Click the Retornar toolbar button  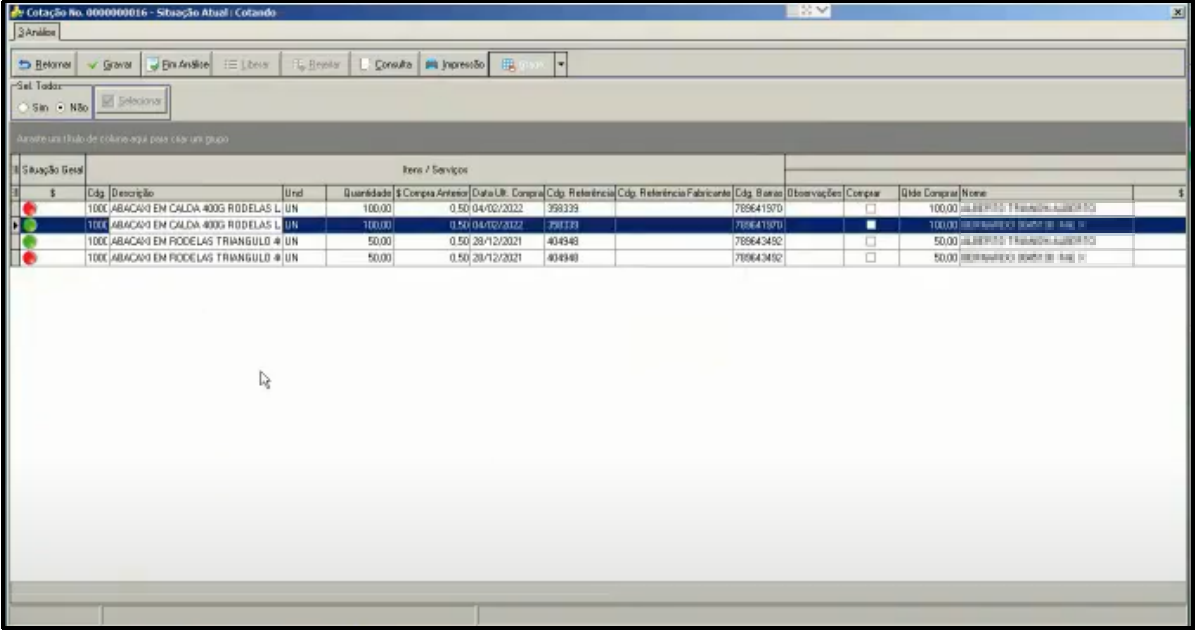pyautogui.click(x=44, y=65)
